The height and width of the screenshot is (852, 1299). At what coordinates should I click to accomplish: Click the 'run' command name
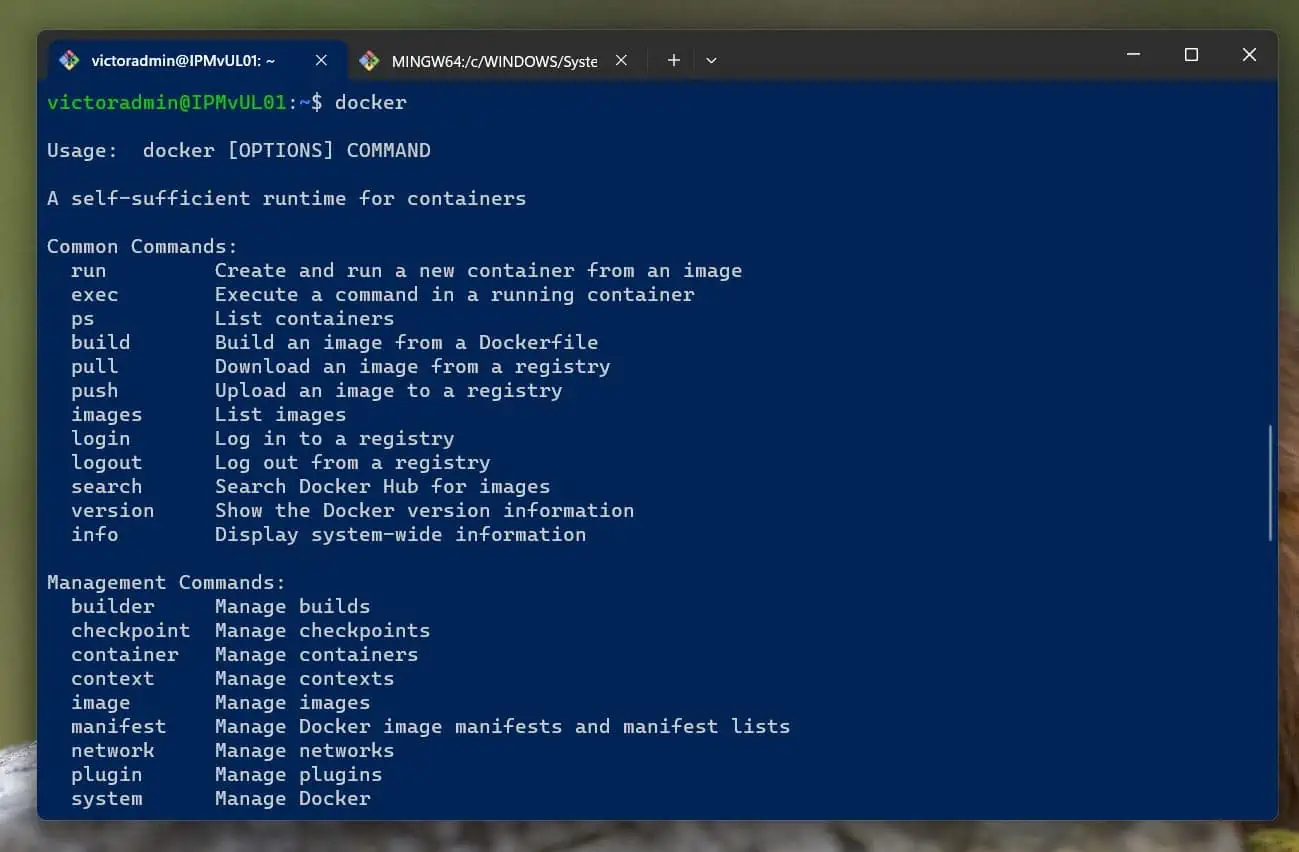89,270
